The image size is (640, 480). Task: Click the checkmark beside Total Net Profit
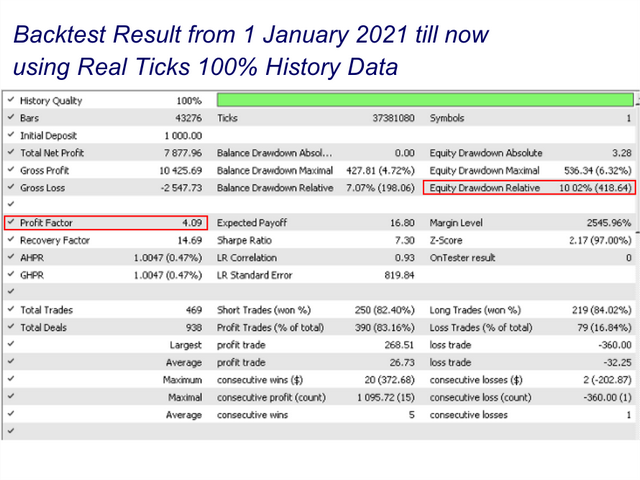[11, 152]
